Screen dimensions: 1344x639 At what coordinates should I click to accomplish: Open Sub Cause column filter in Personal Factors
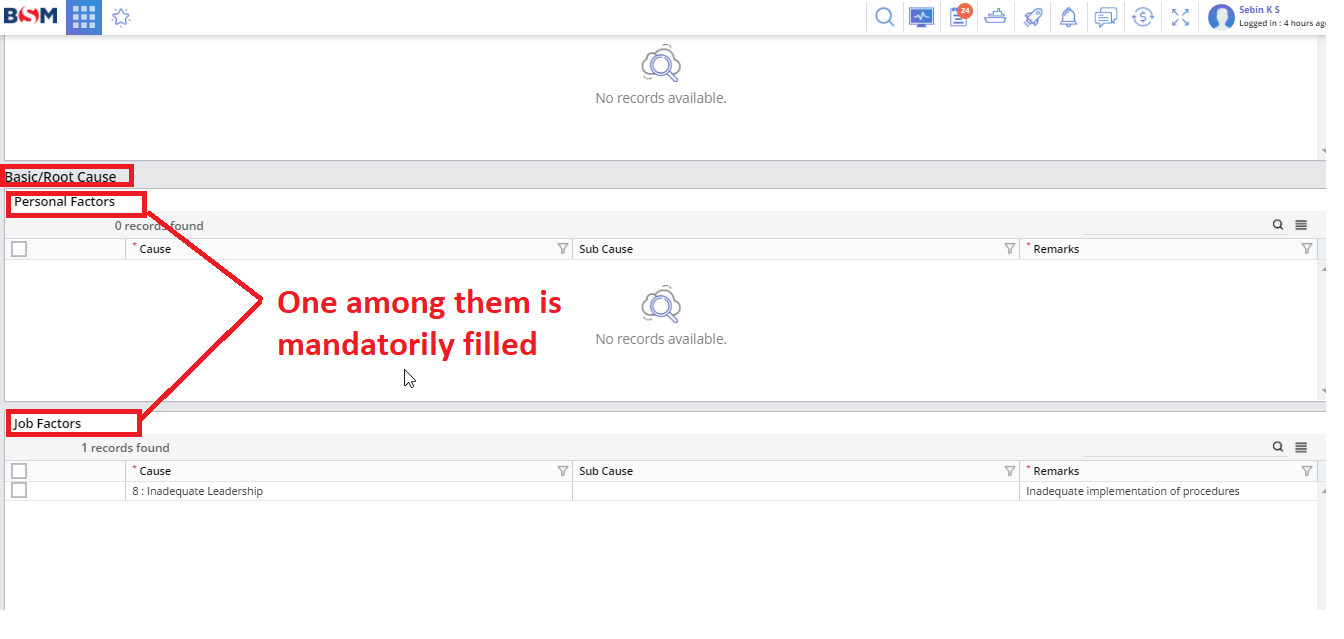tap(1009, 249)
